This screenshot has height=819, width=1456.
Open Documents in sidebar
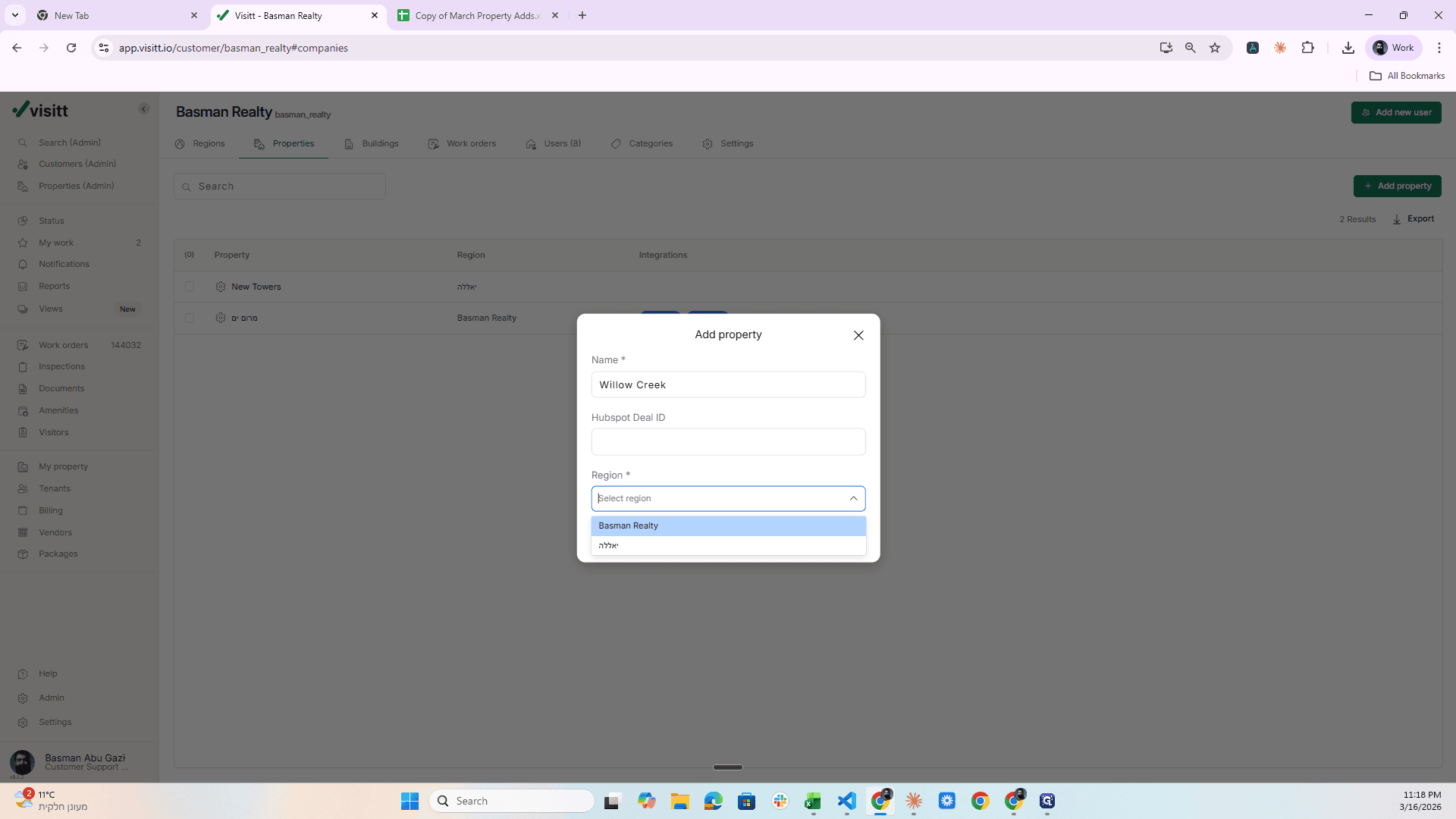tap(61, 388)
